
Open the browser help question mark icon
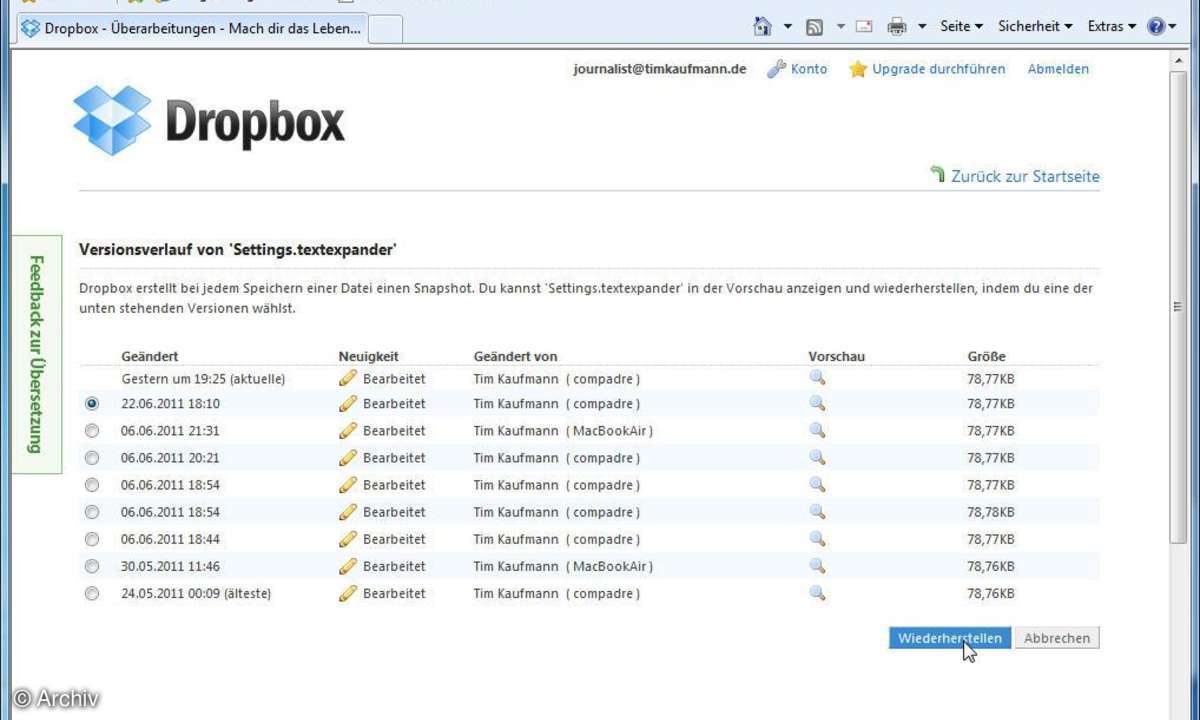click(1156, 27)
